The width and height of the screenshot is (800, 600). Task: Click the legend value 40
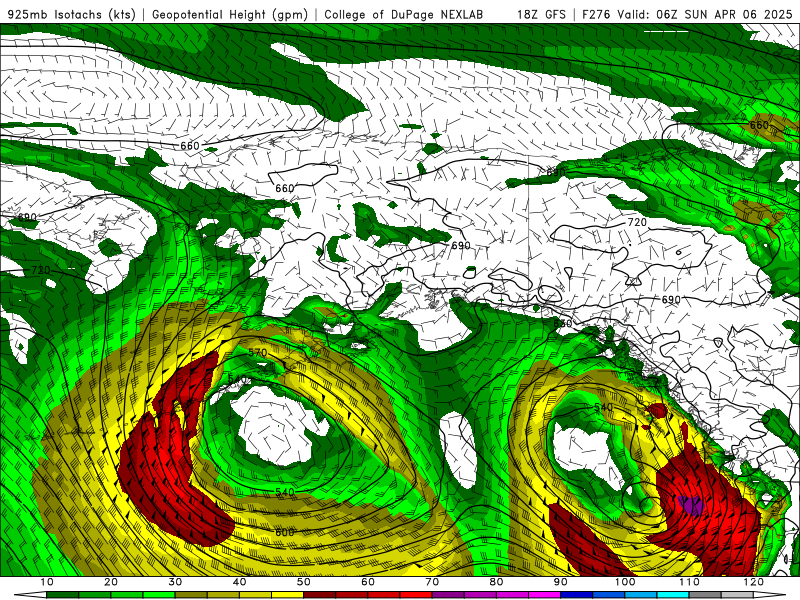point(239,582)
